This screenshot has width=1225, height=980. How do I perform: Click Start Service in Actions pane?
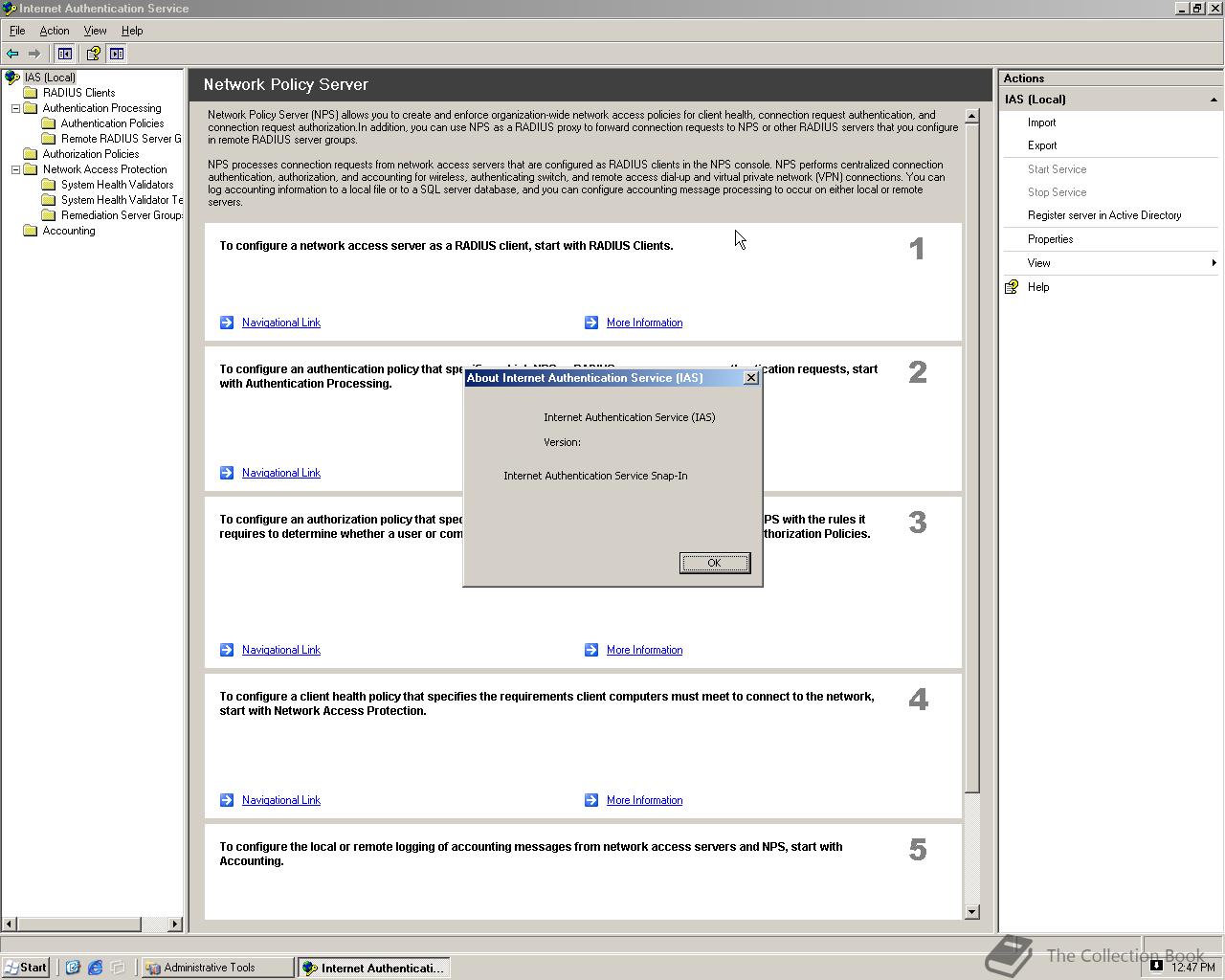click(1057, 169)
